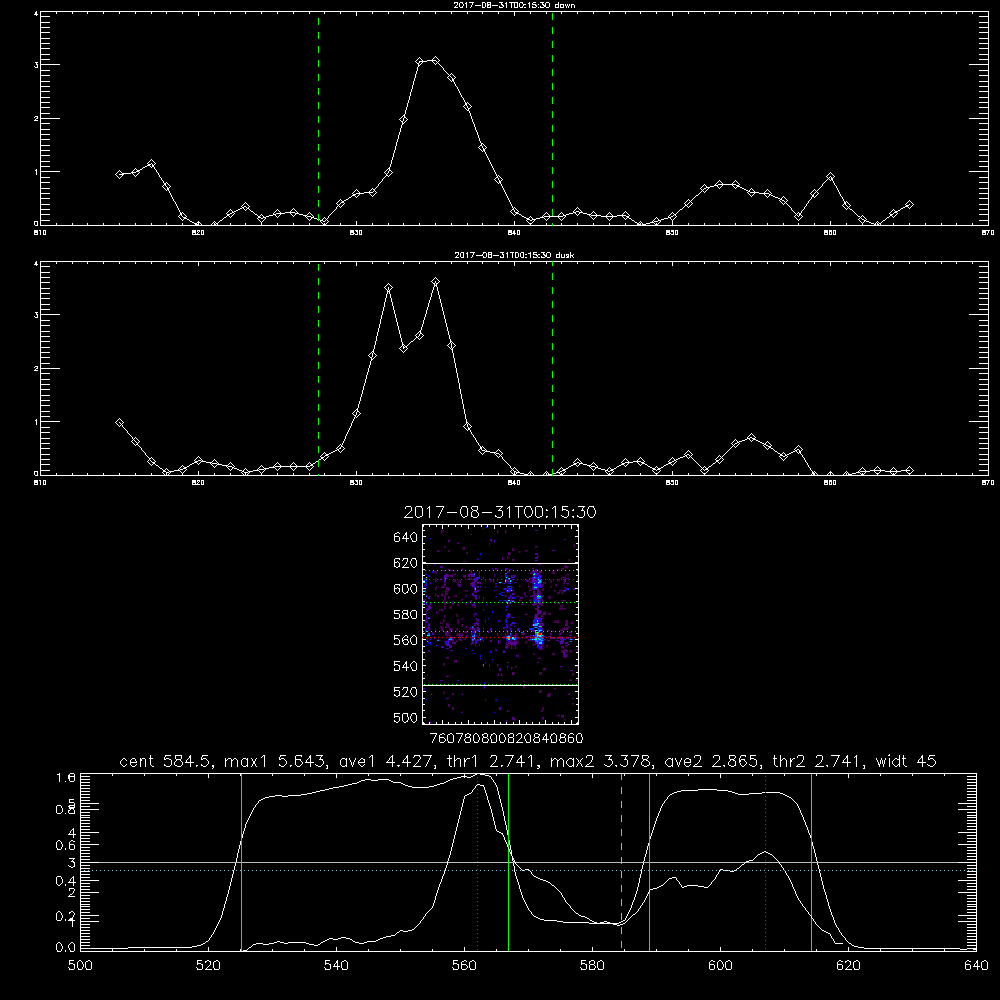This screenshot has height=1000, width=1000.
Task: Click the first diamond marker of the dusk curve
Action: pos(119,422)
